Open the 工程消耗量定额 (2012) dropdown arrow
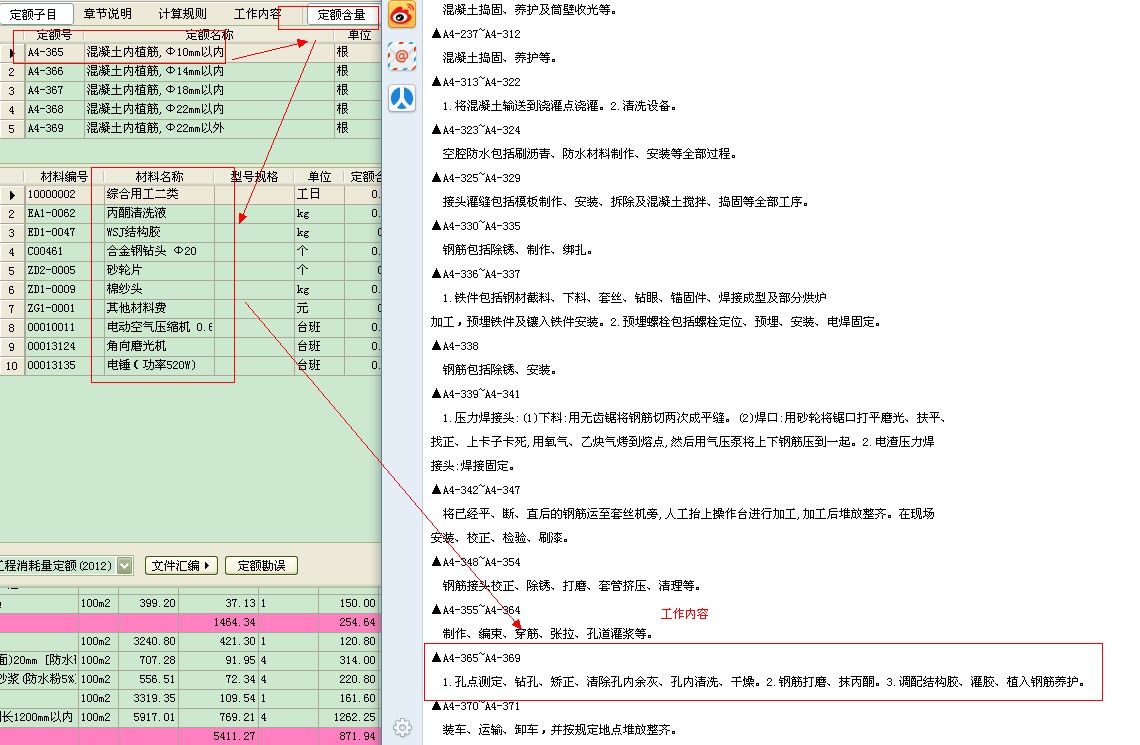1140x745 pixels. tap(125, 565)
